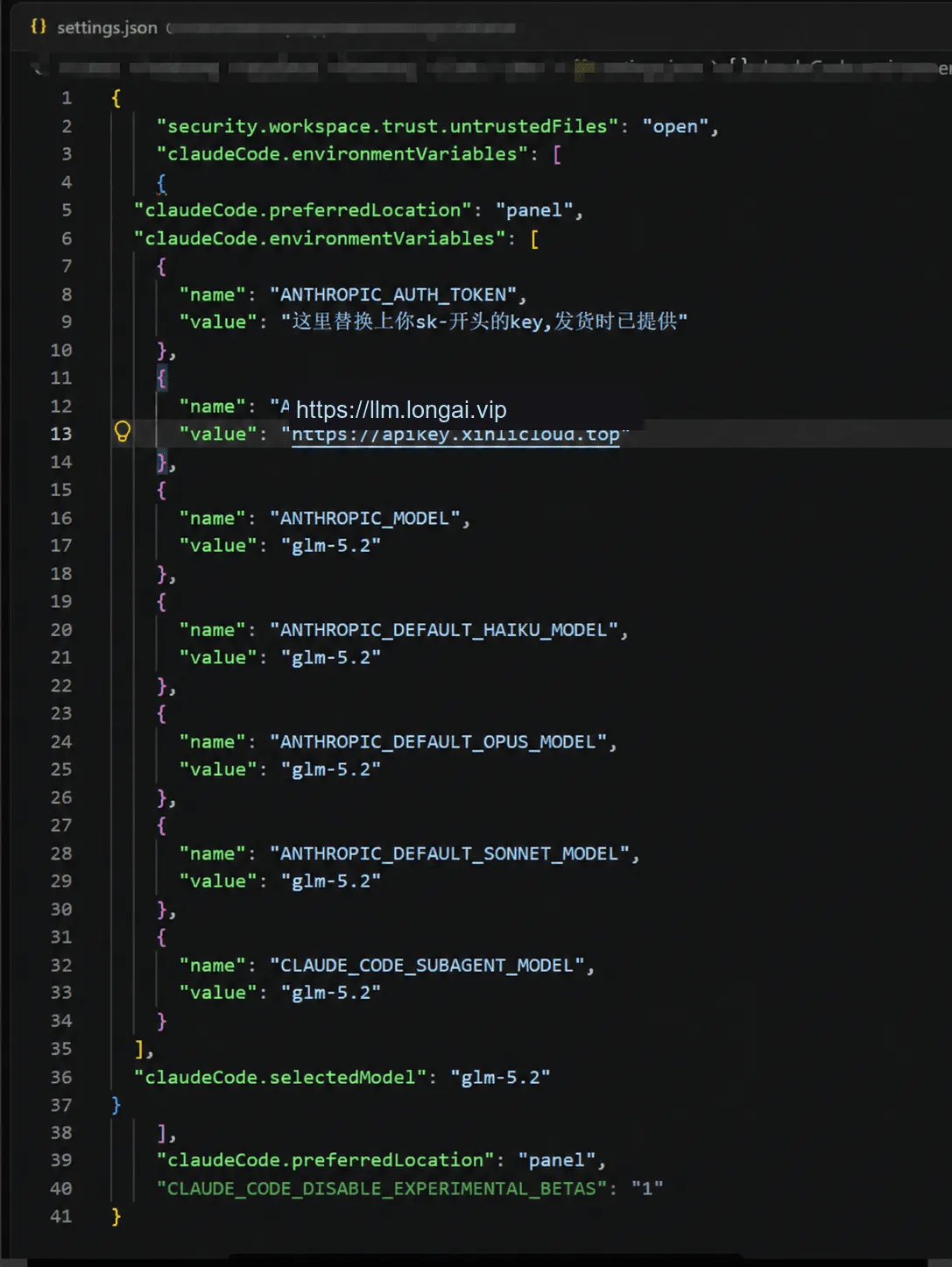Click the "ANTHROPIC_DEFAULT_HAIKU_MODEL" string
The image size is (952, 1267).
tap(444, 630)
